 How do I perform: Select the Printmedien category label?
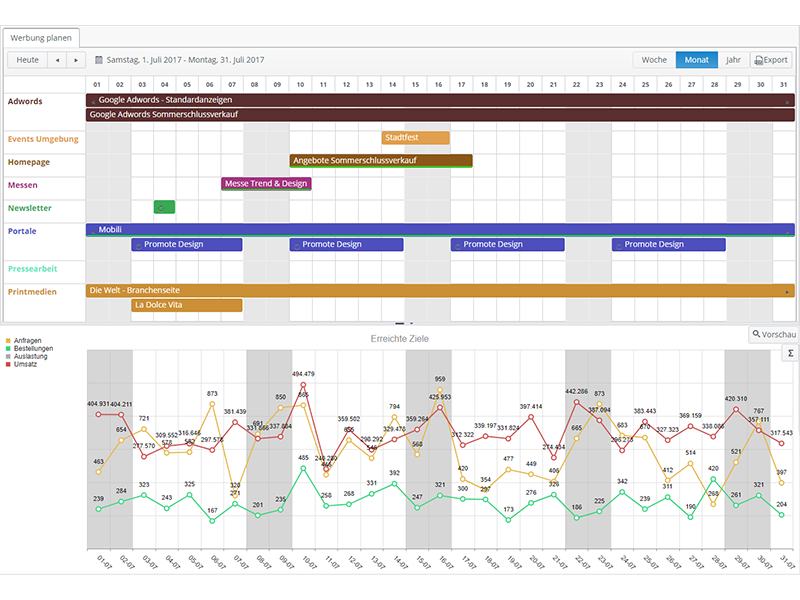[x=32, y=292]
